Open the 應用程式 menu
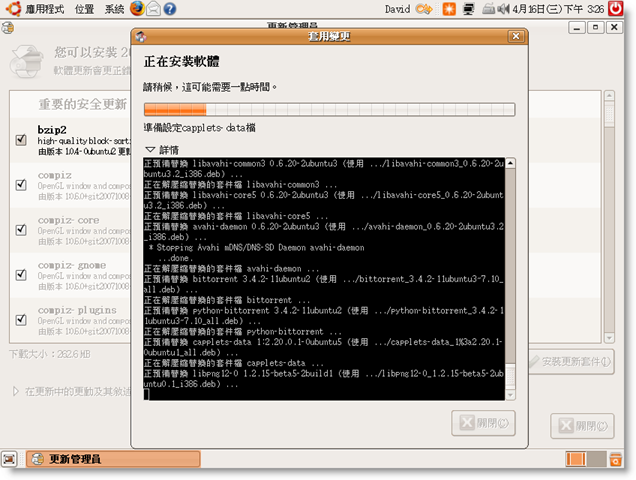The image size is (636, 480). coord(37,9)
